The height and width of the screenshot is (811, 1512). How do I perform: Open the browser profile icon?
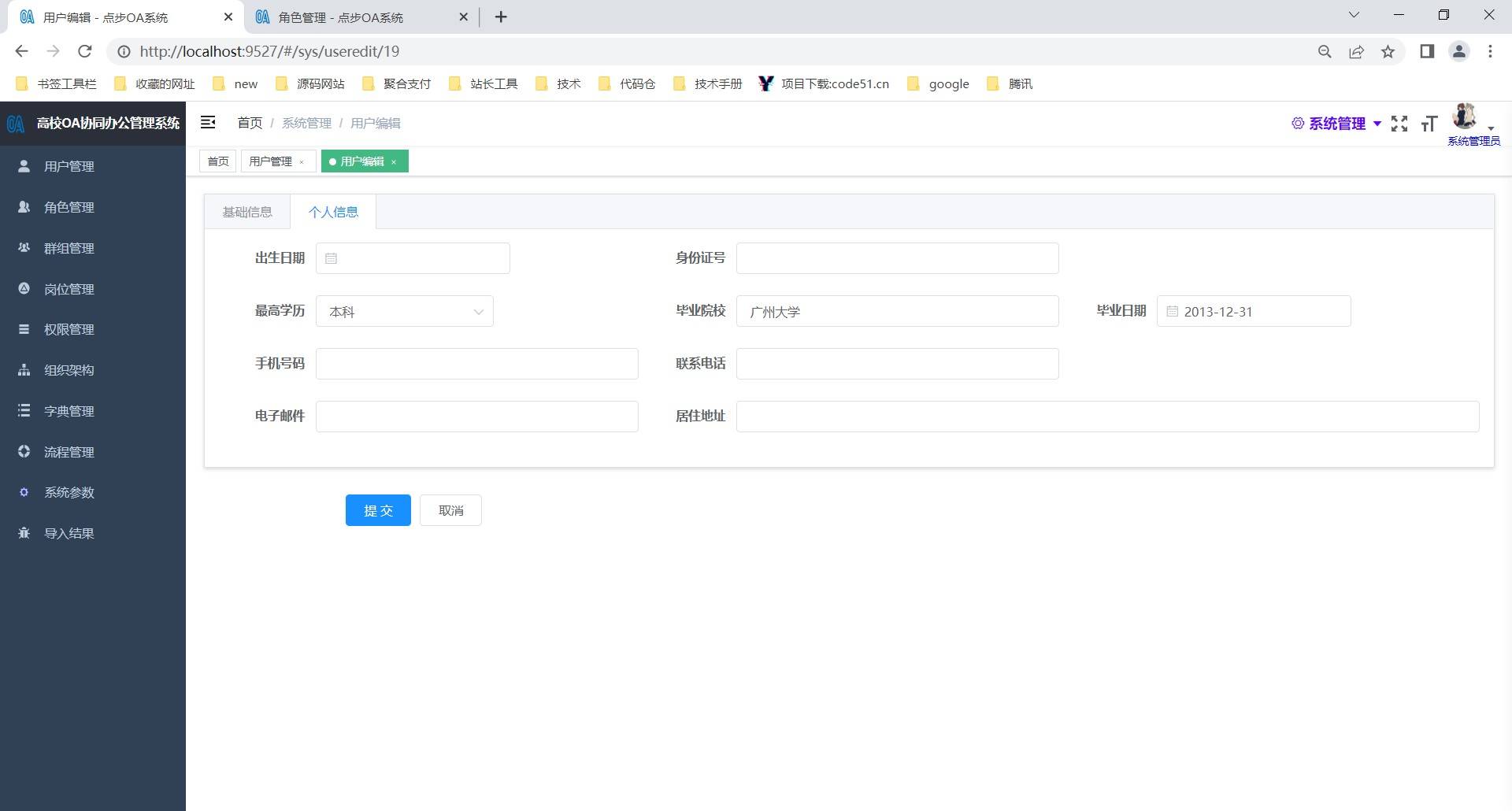point(1458,51)
